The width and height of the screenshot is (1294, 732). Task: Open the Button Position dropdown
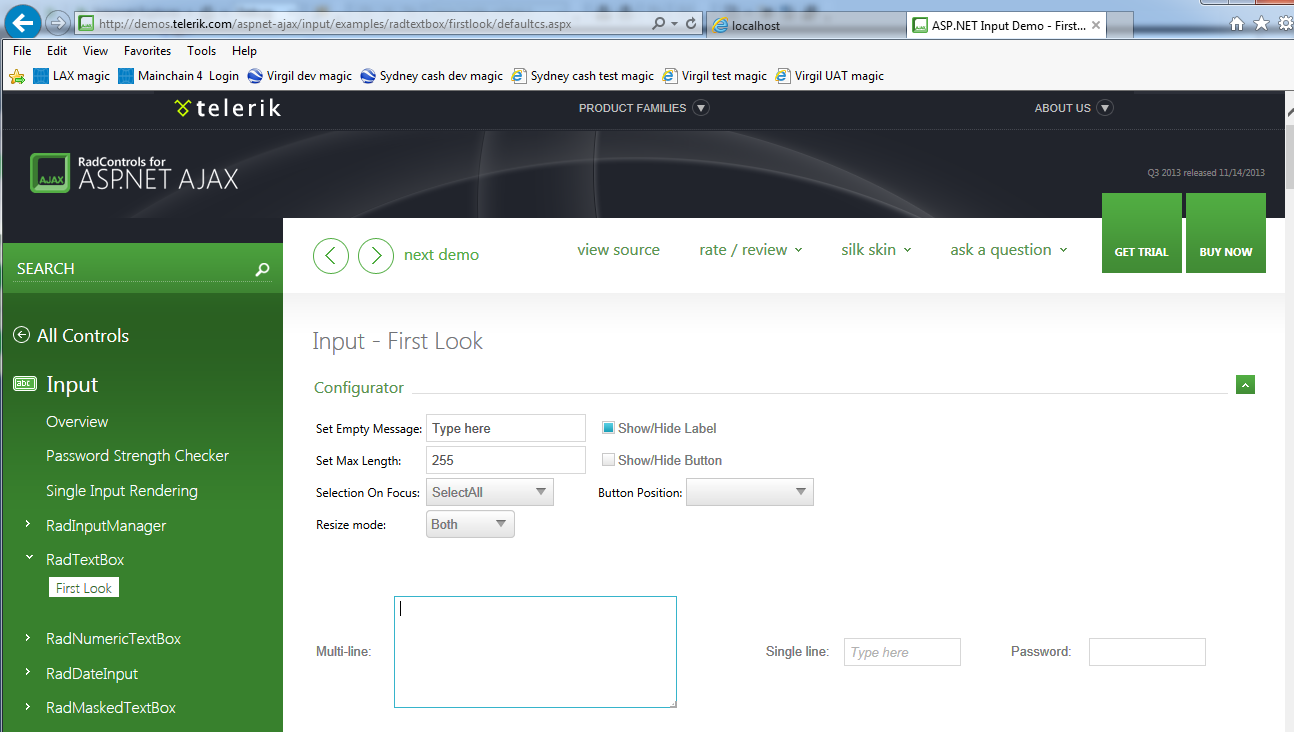click(750, 492)
